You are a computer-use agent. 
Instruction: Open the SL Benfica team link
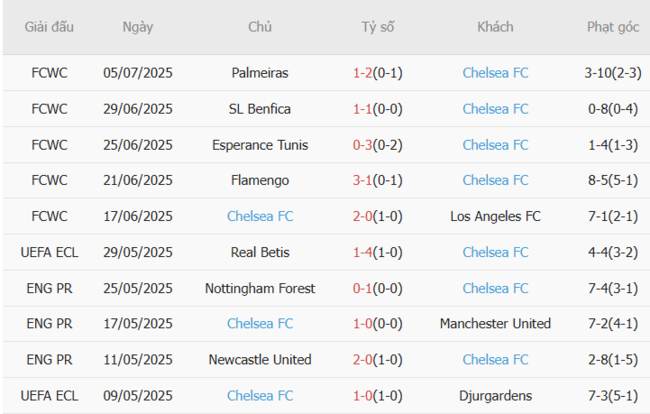pos(260,109)
